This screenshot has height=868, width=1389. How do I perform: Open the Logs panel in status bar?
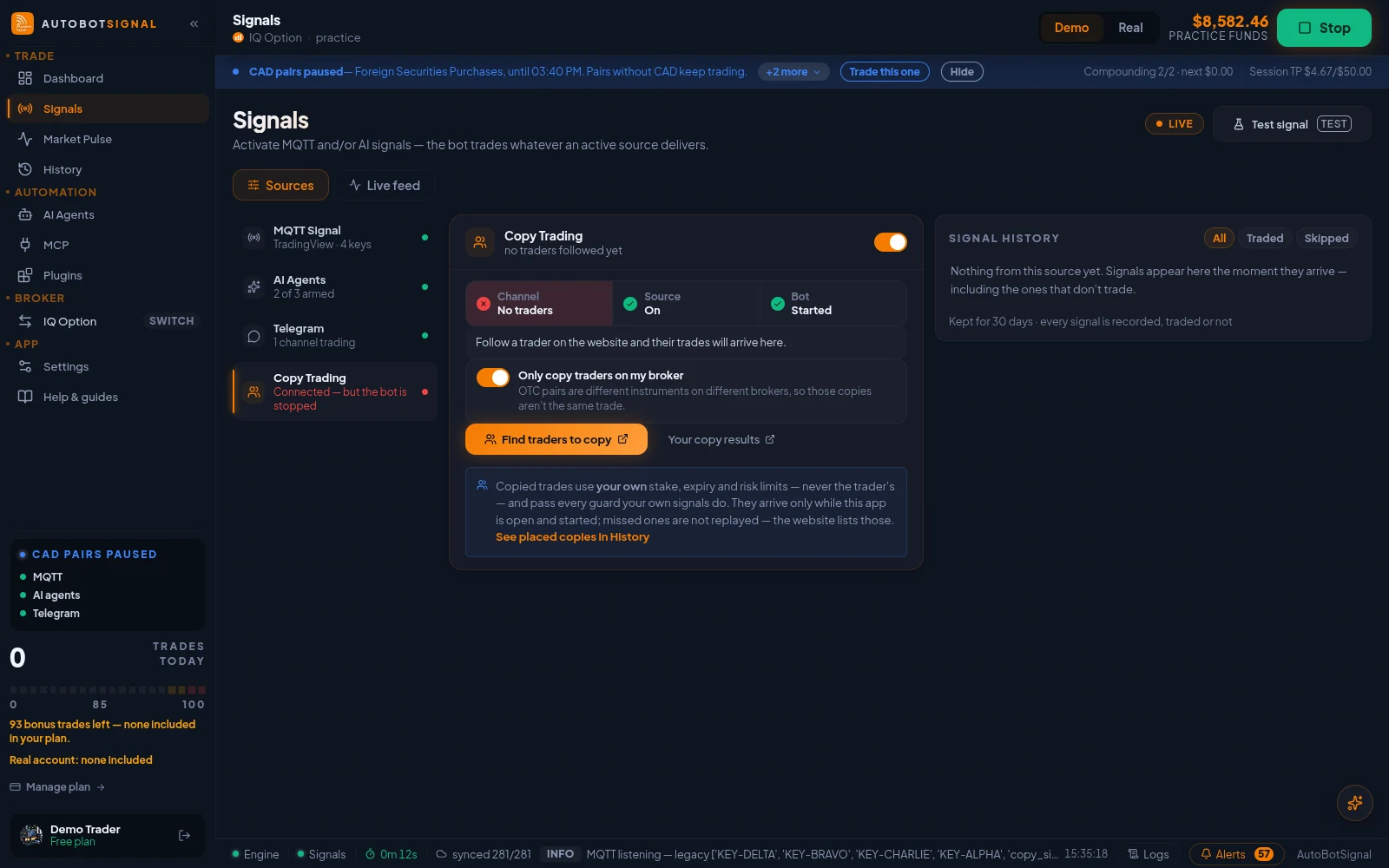click(x=1148, y=854)
